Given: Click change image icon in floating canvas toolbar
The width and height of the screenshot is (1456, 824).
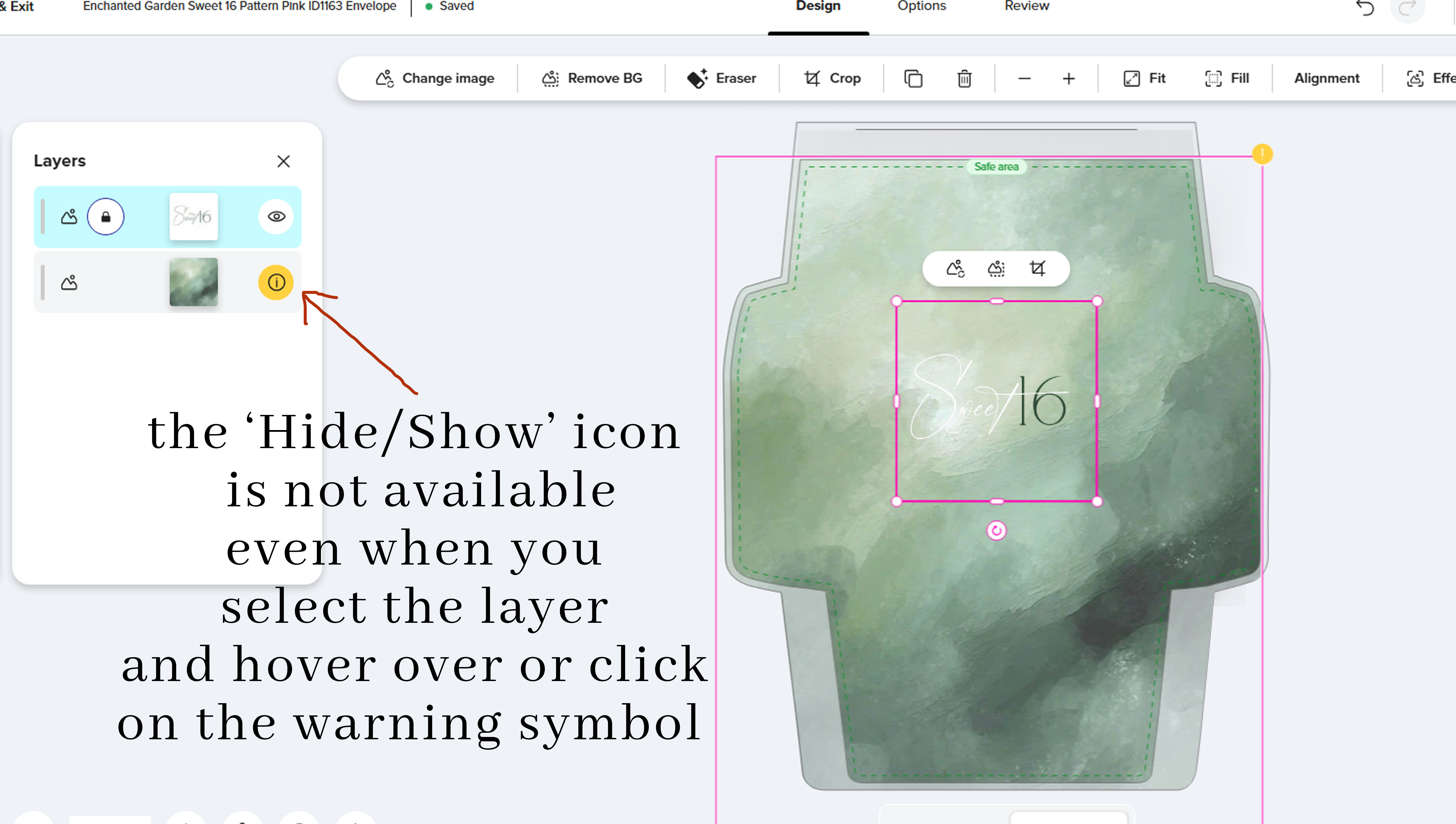Looking at the screenshot, I should coord(956,268).
